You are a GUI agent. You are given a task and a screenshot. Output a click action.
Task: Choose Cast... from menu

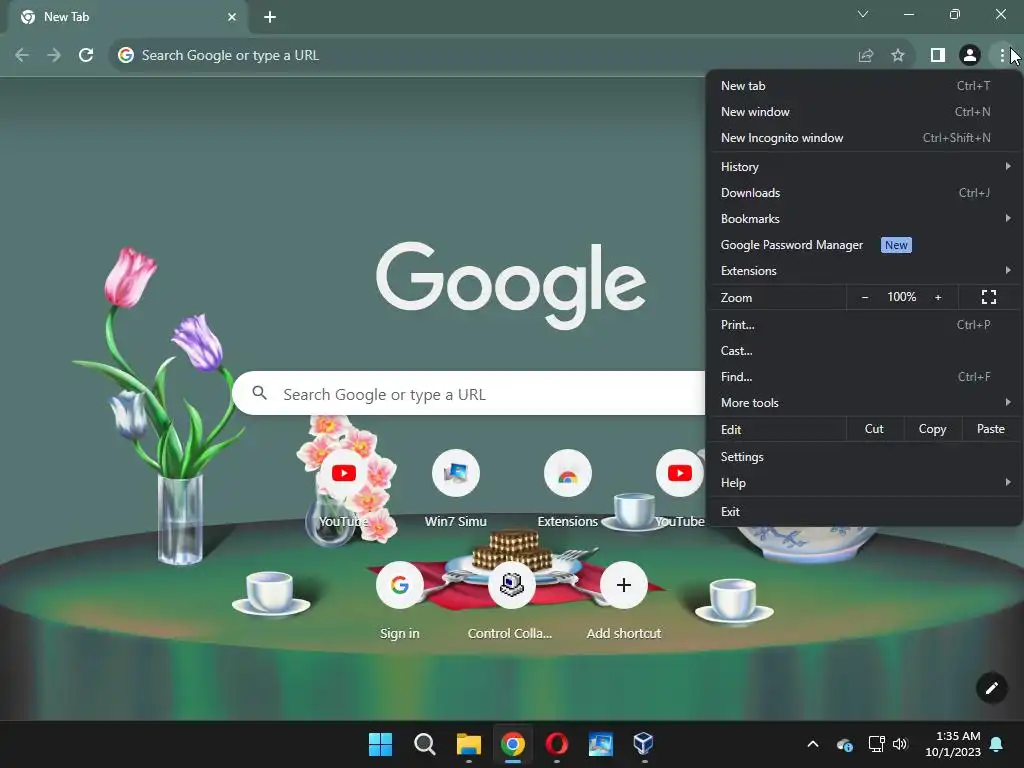[x=865, y=351]
